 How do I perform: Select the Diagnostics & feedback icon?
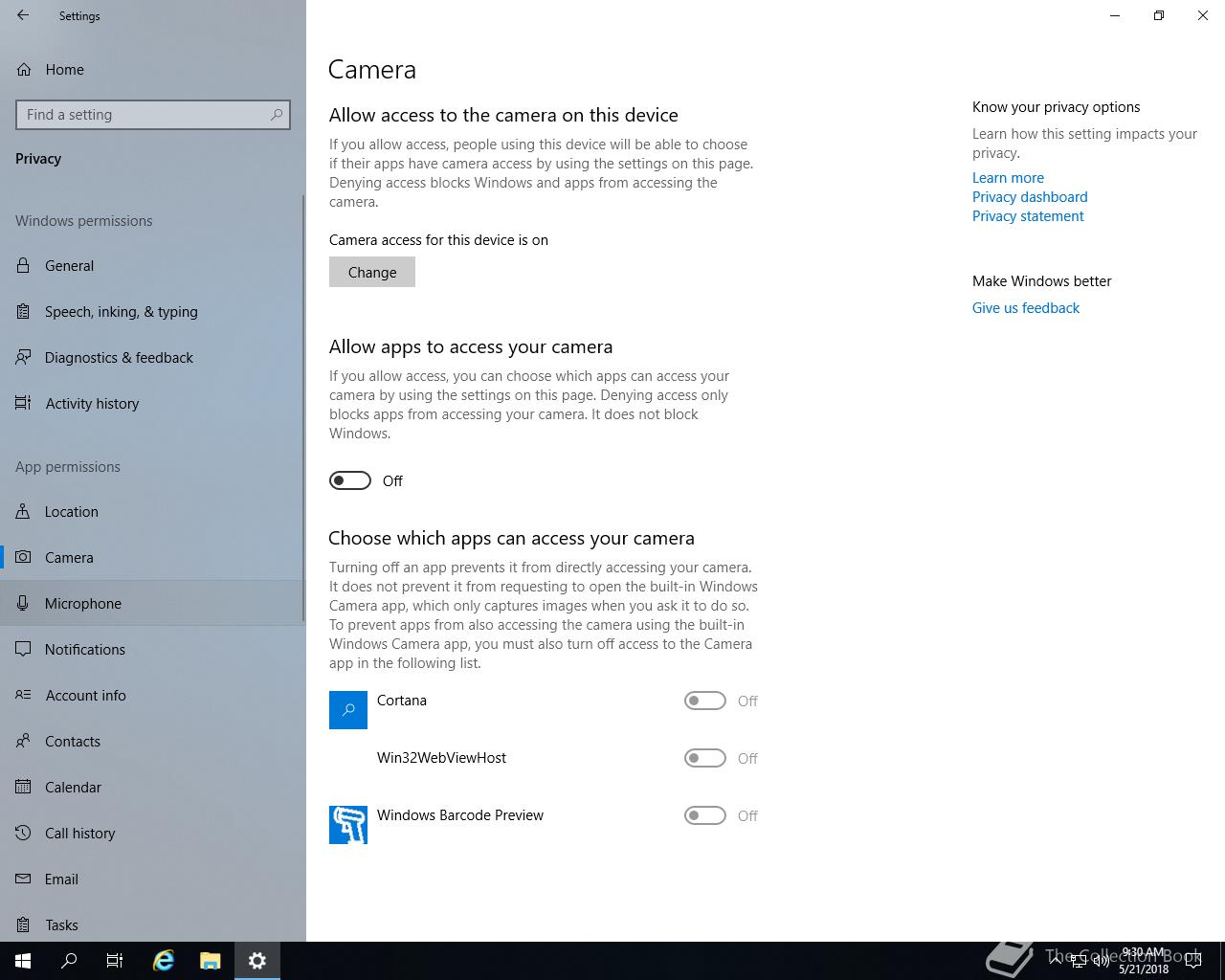23,357
